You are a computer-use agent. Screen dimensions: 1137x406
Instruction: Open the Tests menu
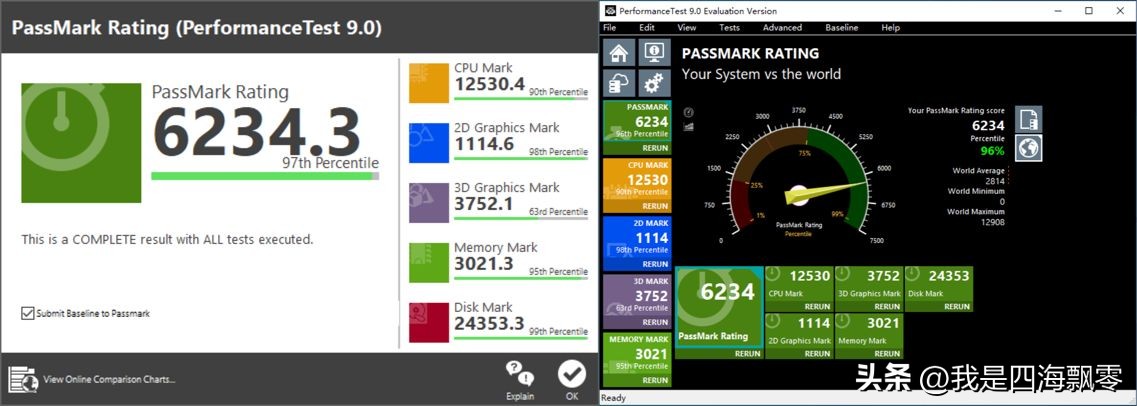[729, 28]
